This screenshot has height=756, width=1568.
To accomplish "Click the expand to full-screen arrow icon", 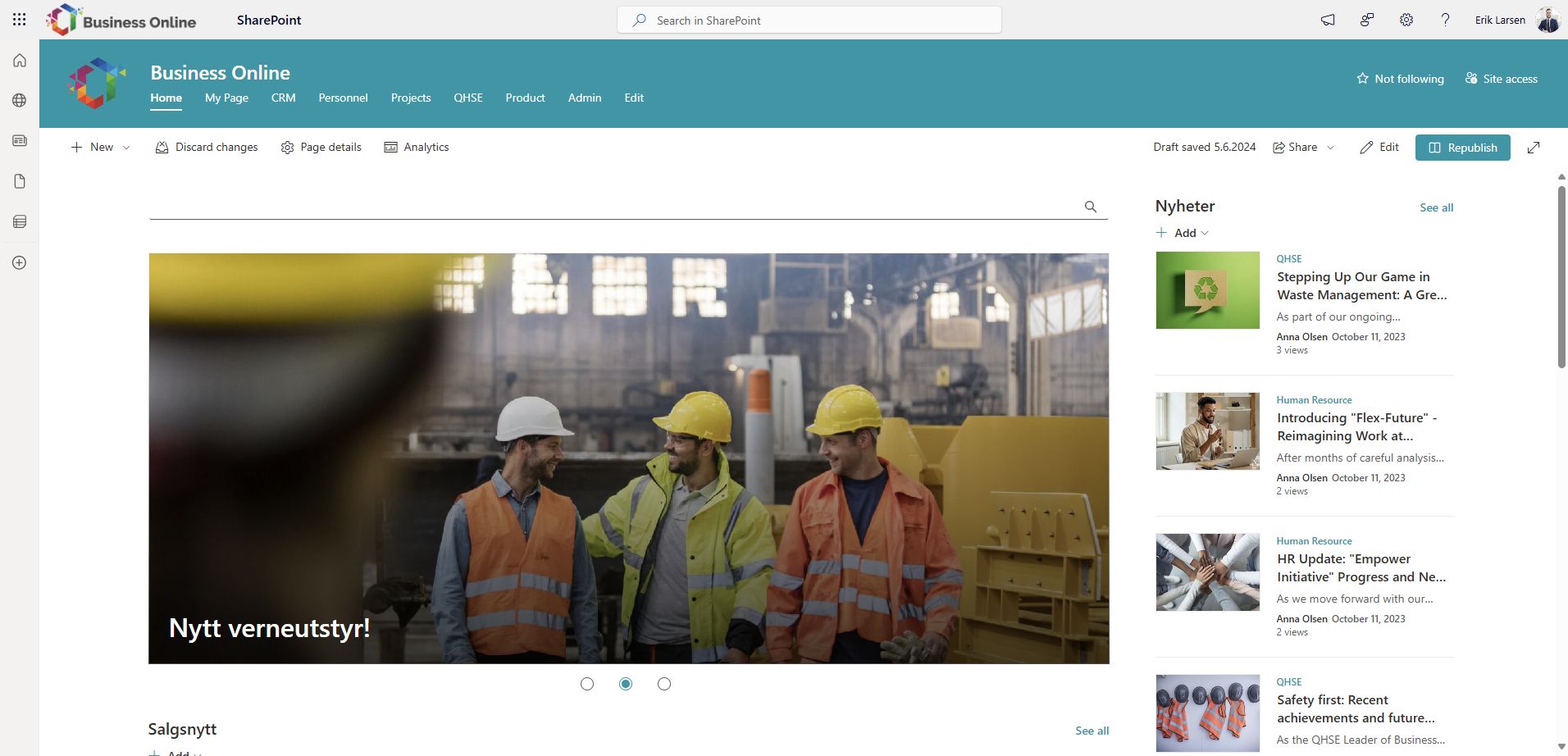I will (x=1534, y=148).
